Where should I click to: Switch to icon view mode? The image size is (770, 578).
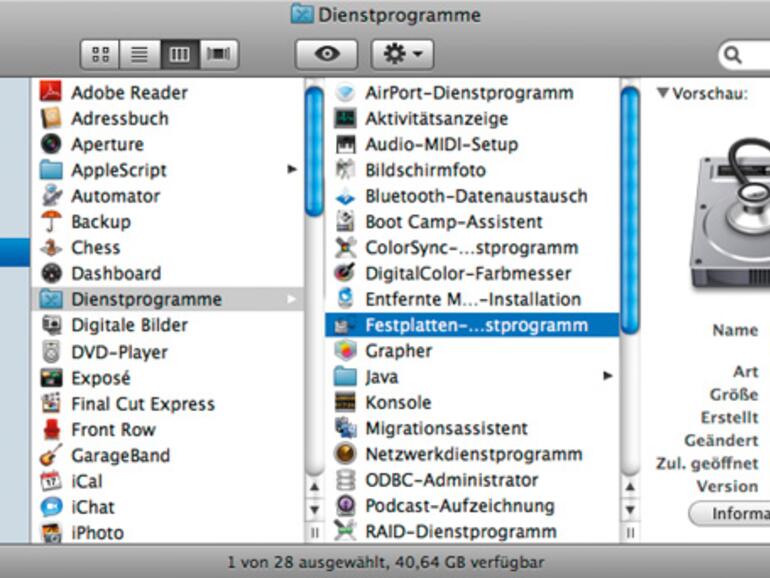(x=100, y=54)
